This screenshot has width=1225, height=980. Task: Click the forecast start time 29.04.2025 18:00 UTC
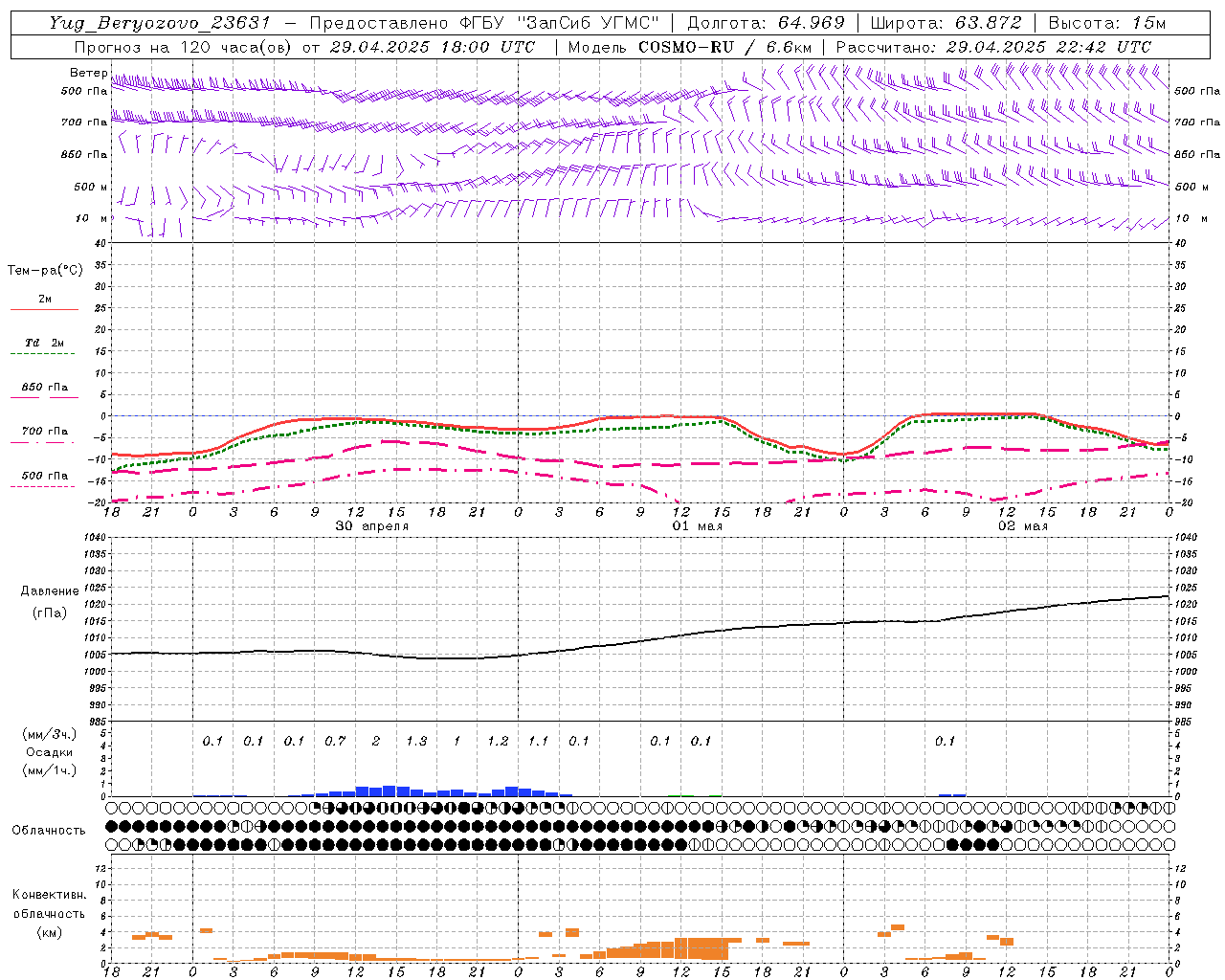(432, 47)
